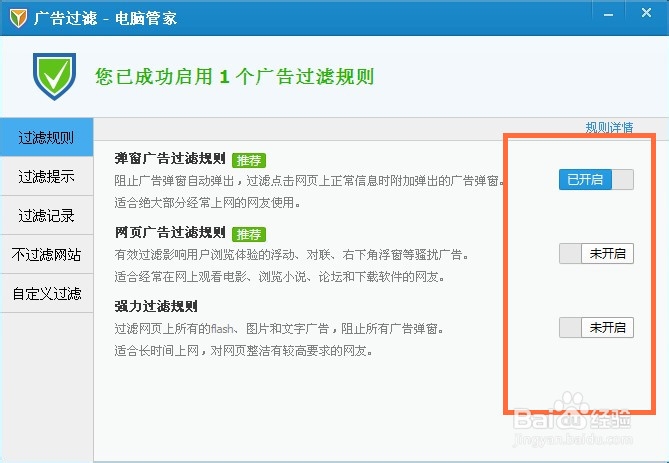
Task: Click the 弹窗广告过滤规则 heading
Action: coord(170,159)
